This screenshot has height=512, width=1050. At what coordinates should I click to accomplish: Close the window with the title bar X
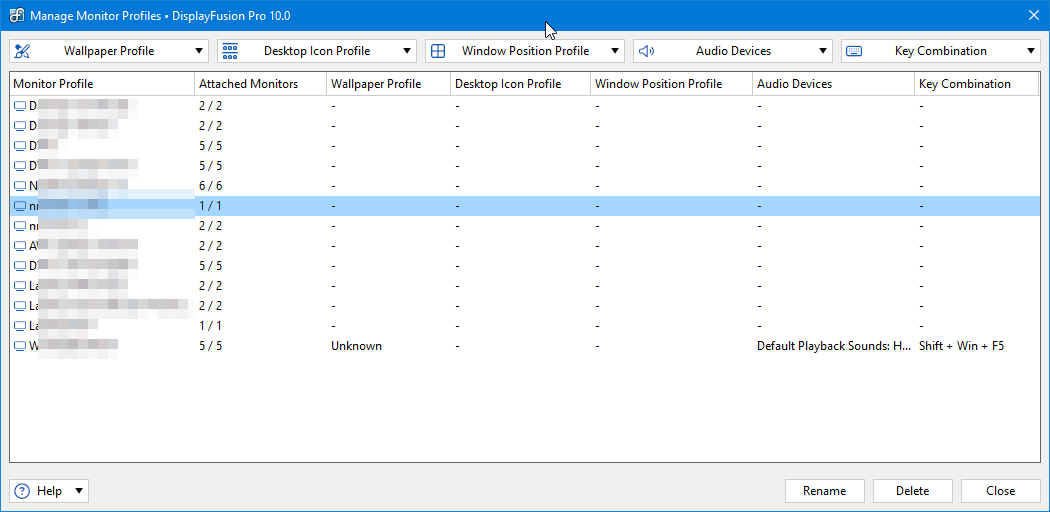[x=1033, y=15]
